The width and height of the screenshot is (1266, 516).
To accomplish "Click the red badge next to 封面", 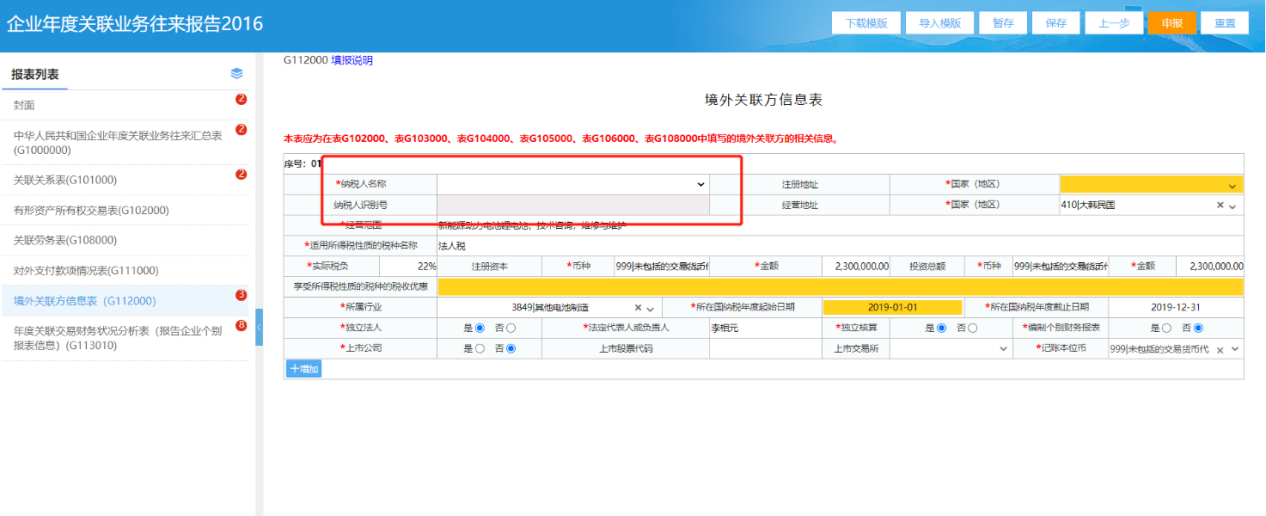I will click(x=241, y=99).
